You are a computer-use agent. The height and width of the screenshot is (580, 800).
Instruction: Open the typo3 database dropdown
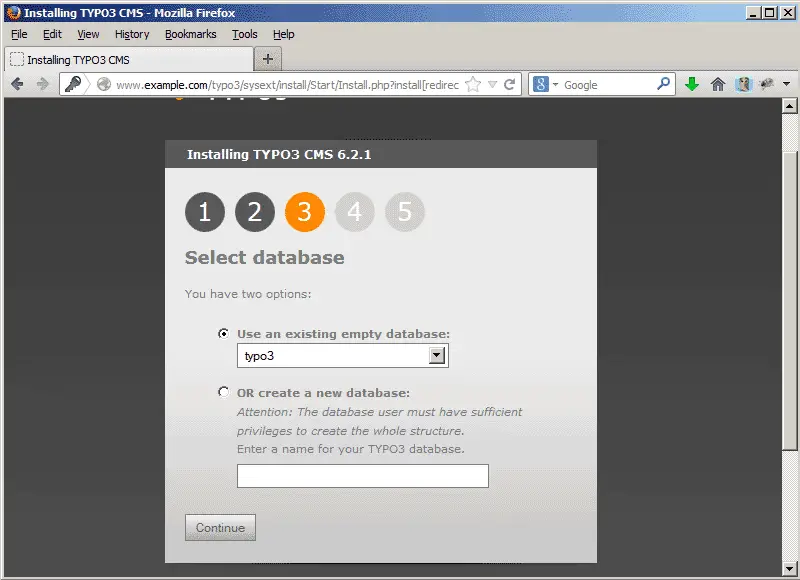[x=342, y=356]
